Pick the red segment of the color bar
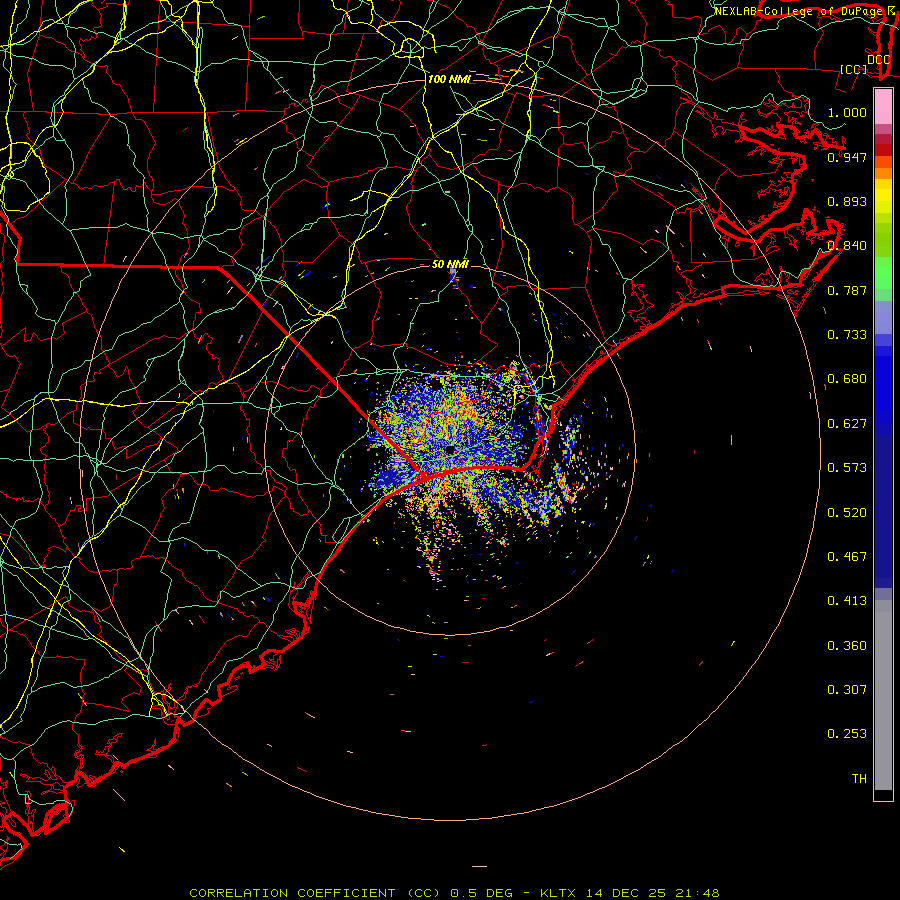This screenshot has width=900, height=900. (x=883, y=149)
